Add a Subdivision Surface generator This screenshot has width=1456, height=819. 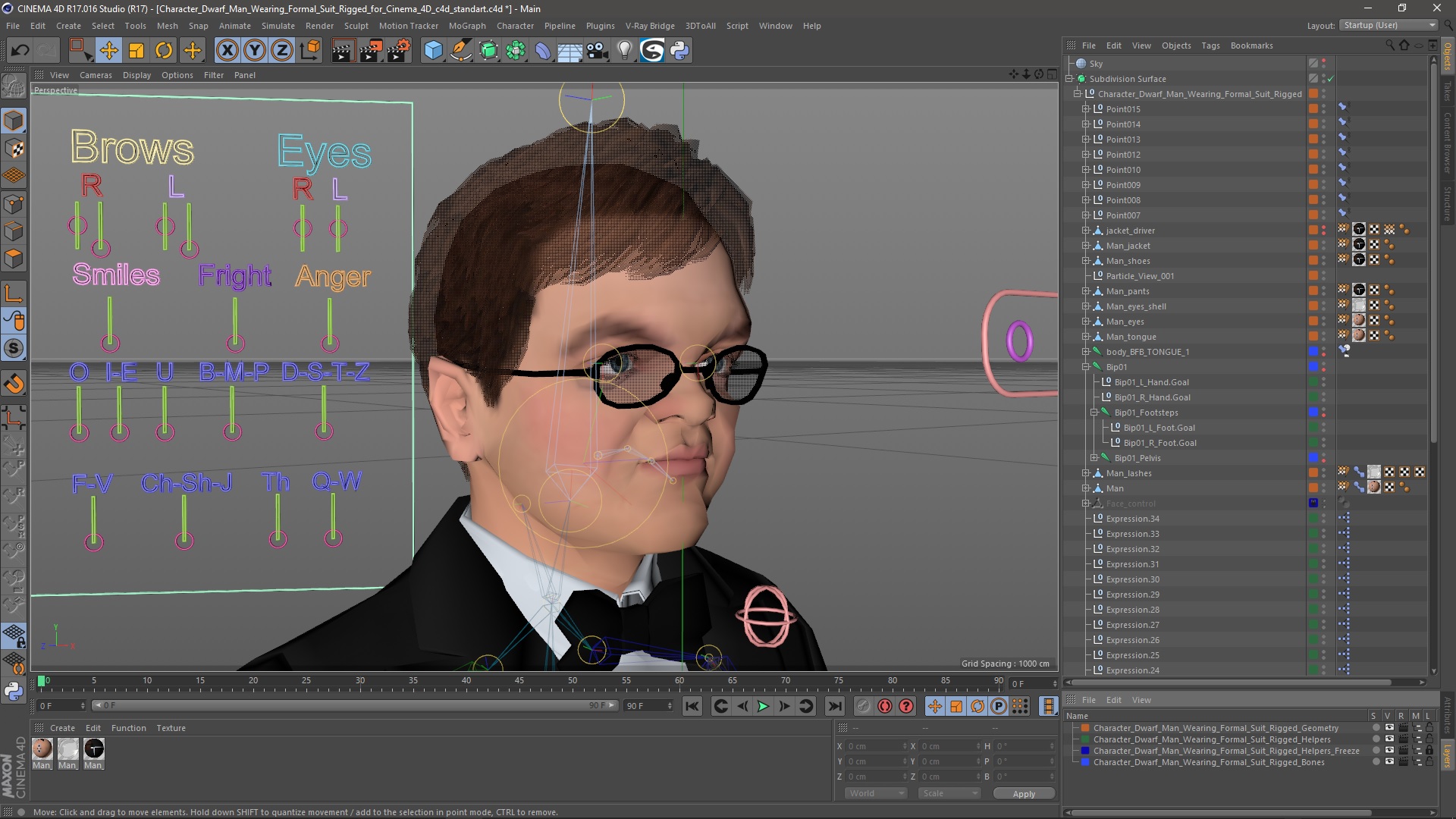pyautogui.click(x=489, y=51)
